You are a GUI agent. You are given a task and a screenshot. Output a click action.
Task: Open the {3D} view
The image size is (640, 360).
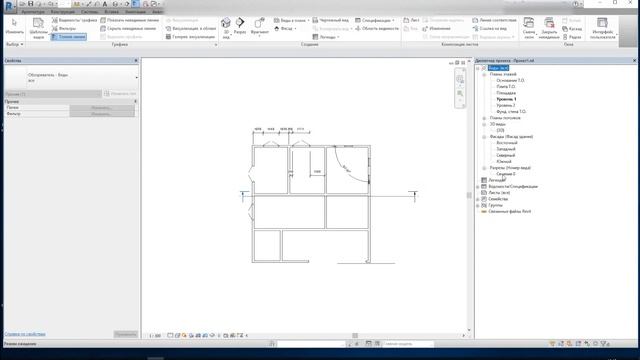point(500,130)
